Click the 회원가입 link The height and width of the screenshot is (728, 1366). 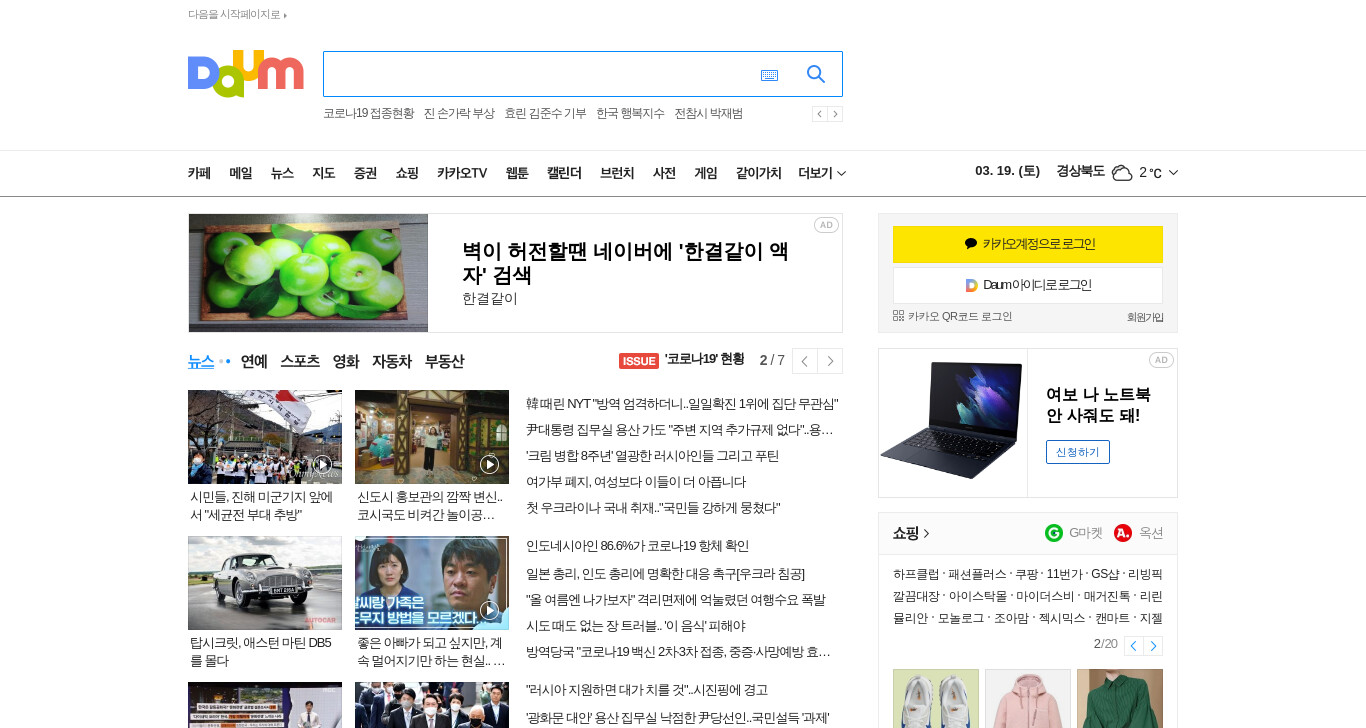coord(1145,317)
